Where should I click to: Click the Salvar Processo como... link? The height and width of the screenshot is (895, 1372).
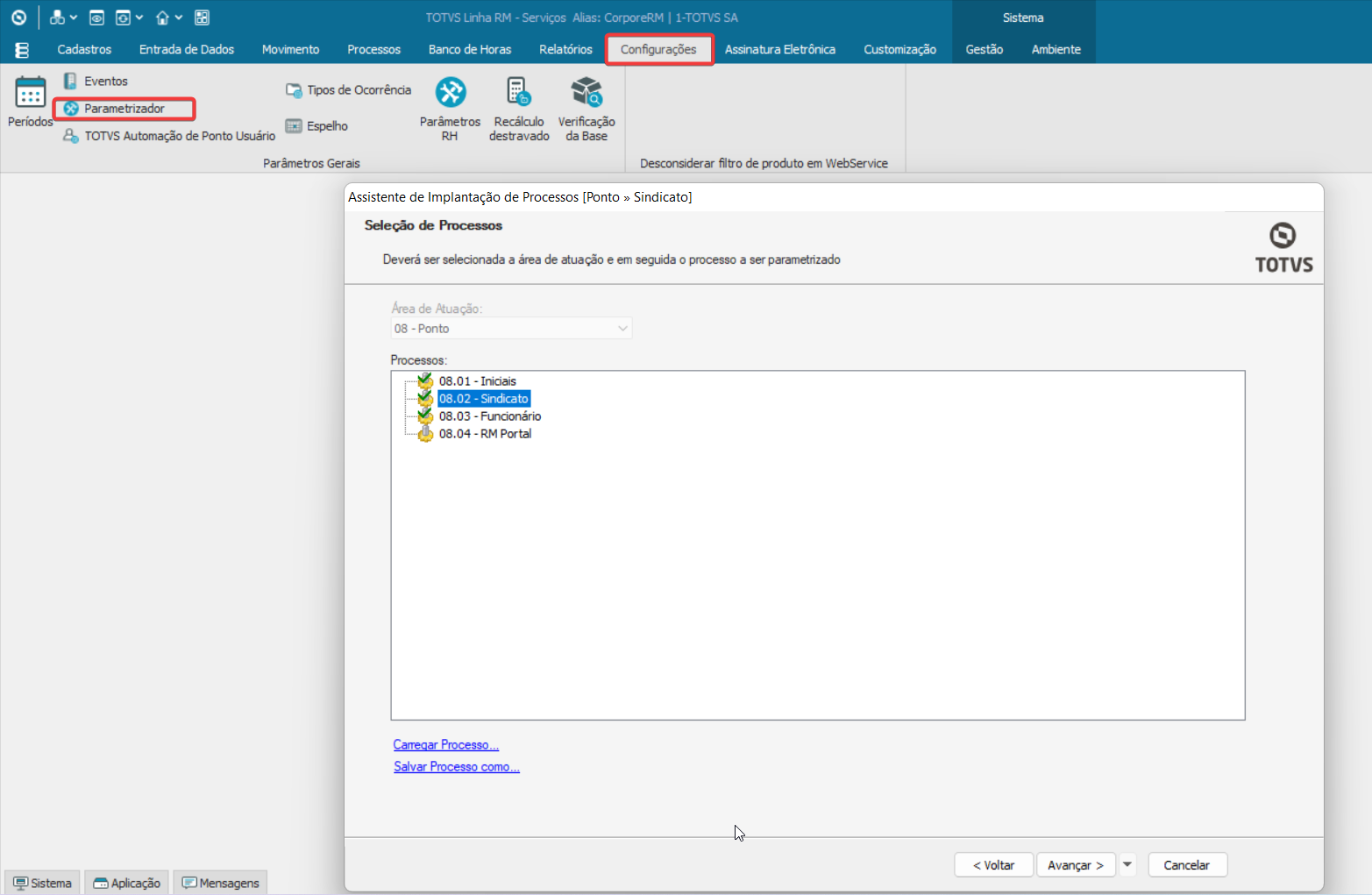click(x=457, y=767)
